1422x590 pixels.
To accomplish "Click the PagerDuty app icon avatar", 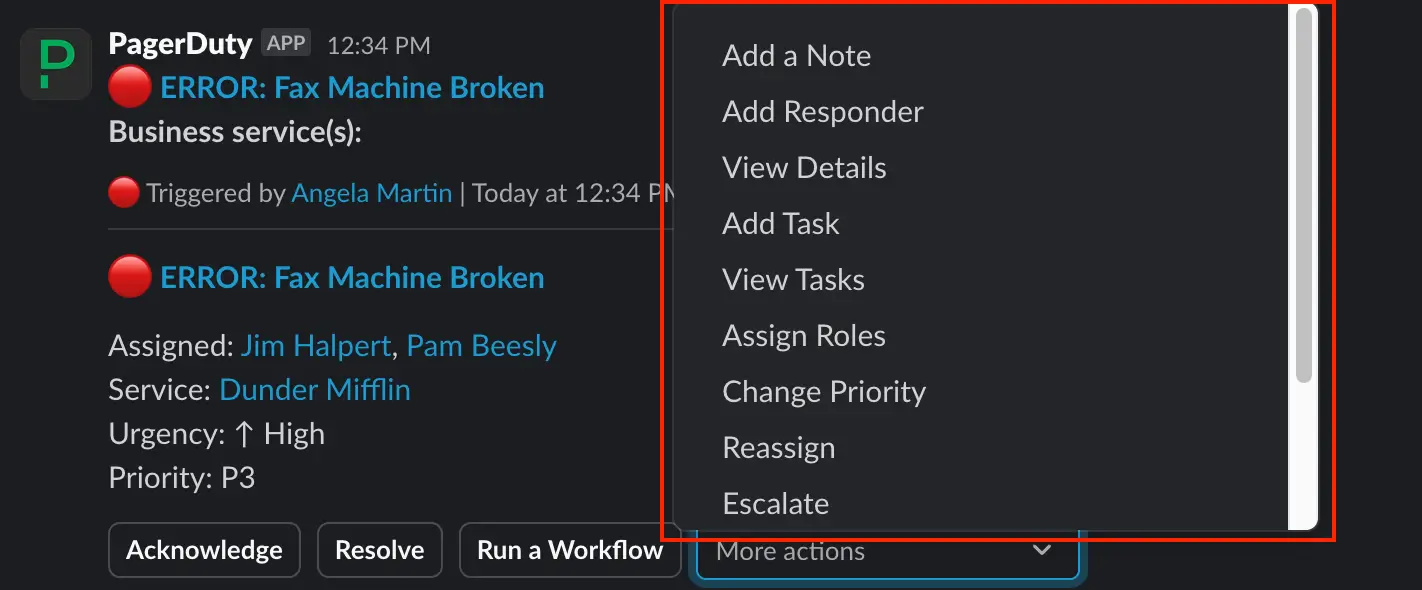I will (55, 63).
